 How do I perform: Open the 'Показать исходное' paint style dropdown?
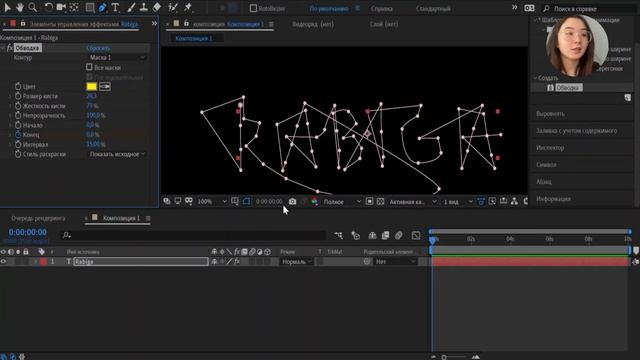tap(117, 154)
